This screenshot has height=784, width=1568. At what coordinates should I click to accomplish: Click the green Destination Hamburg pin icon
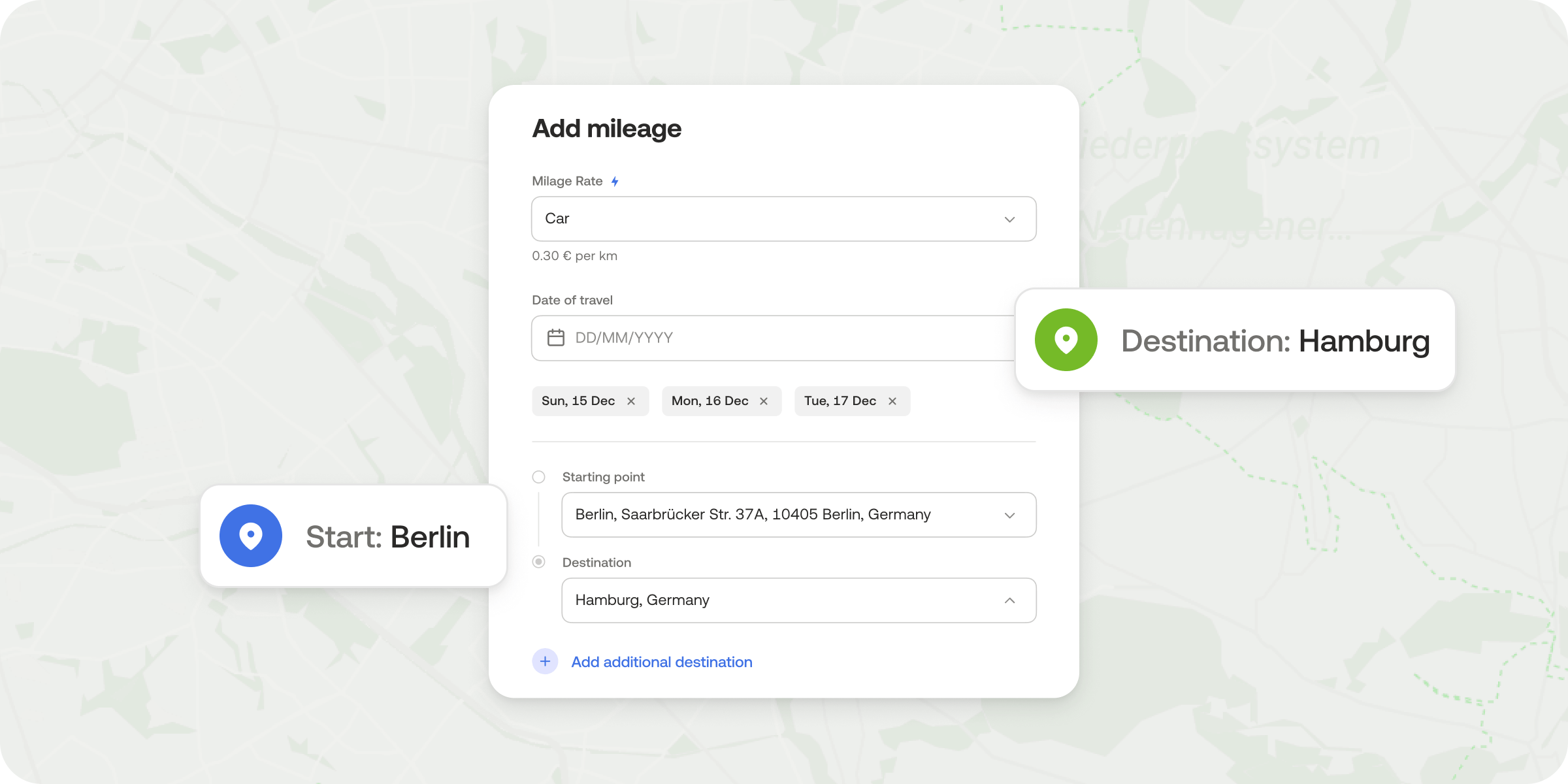1066,340
